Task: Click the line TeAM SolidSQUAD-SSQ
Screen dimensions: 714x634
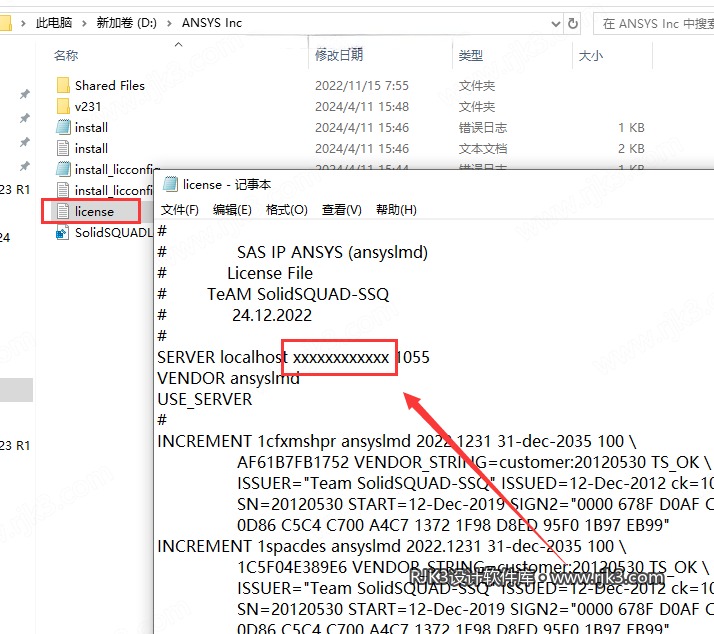Action: tap(298, 294)
